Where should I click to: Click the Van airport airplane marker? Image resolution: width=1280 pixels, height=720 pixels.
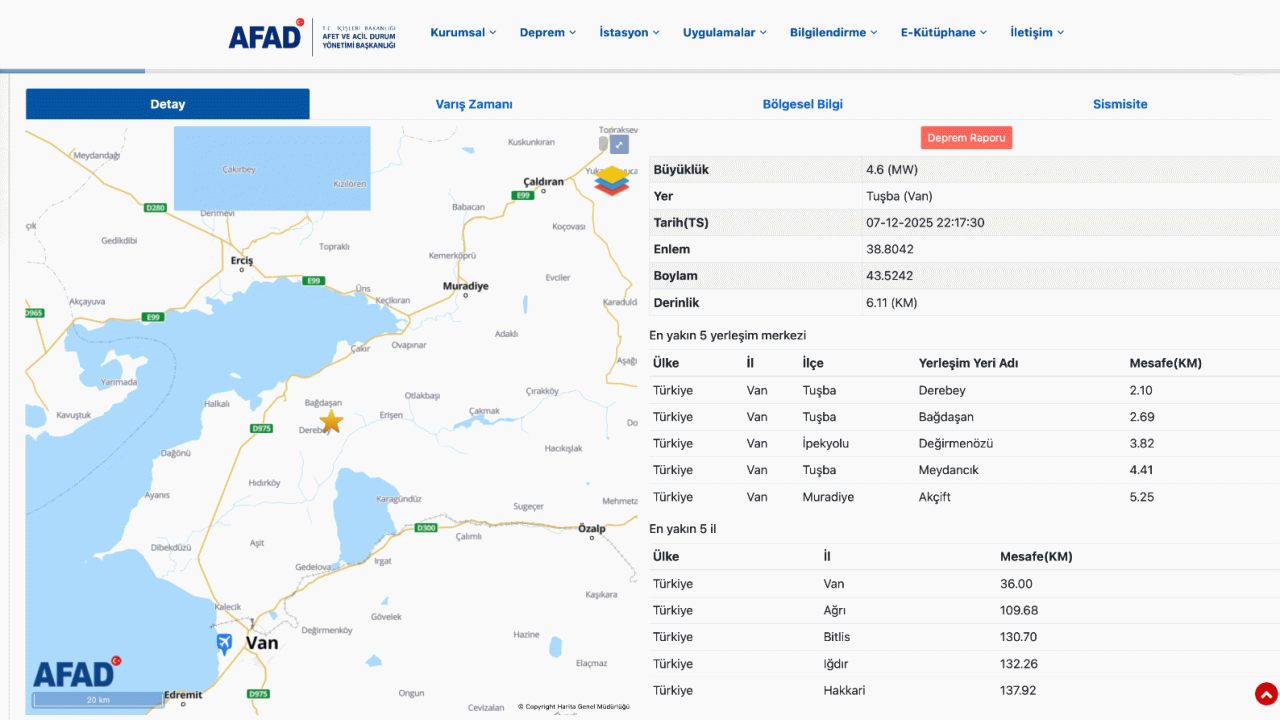pos(224,643)
